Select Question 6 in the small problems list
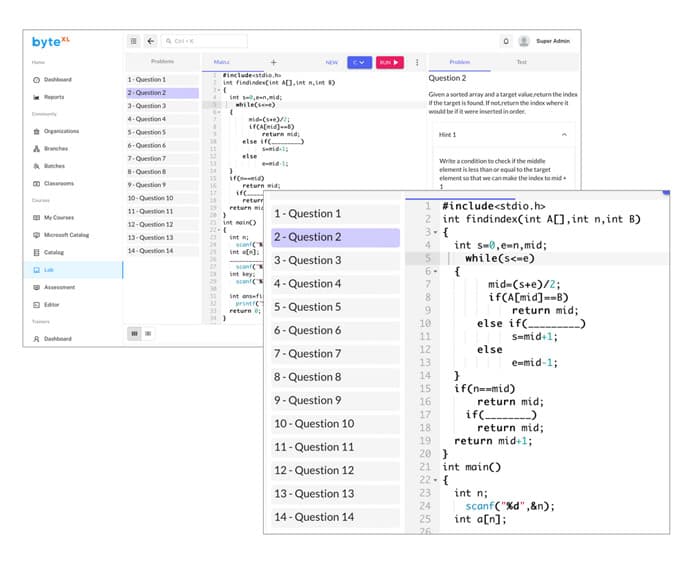700x578 pixels. (x=163, y=146)
